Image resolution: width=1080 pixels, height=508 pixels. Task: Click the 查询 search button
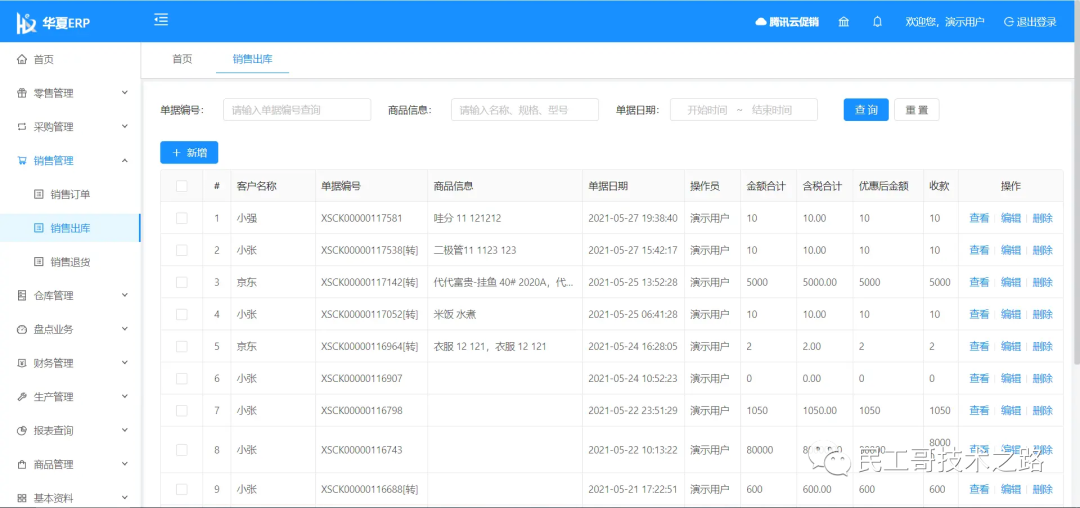click(x=866, y=110)
